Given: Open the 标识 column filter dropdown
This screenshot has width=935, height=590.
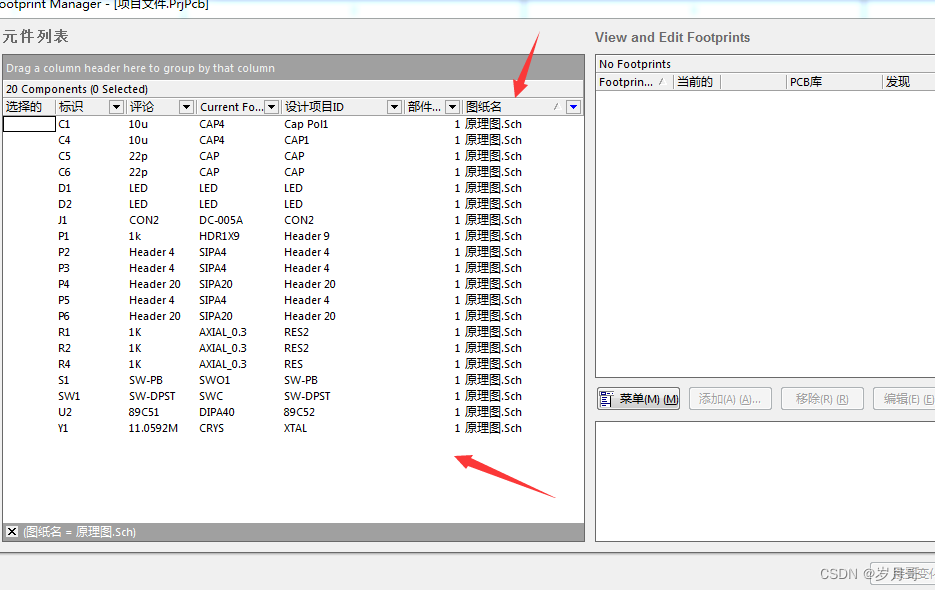Looking at the screenshot, I should (x=116, y=107).
